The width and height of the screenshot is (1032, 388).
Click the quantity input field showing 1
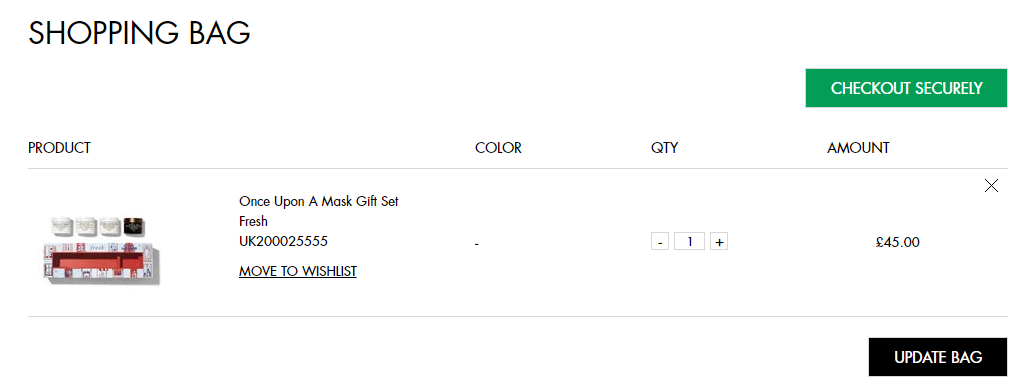690,242
